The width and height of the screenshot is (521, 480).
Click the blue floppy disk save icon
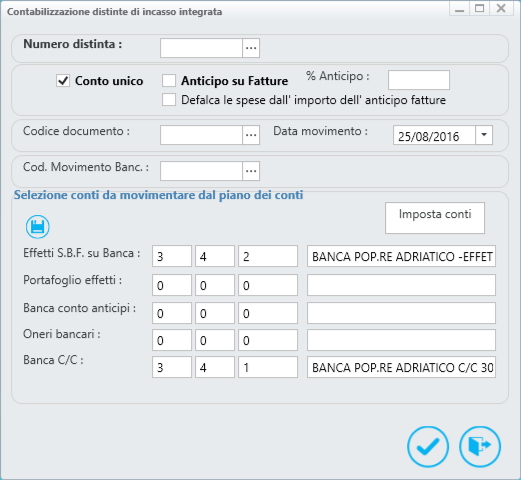coord(38,227)
